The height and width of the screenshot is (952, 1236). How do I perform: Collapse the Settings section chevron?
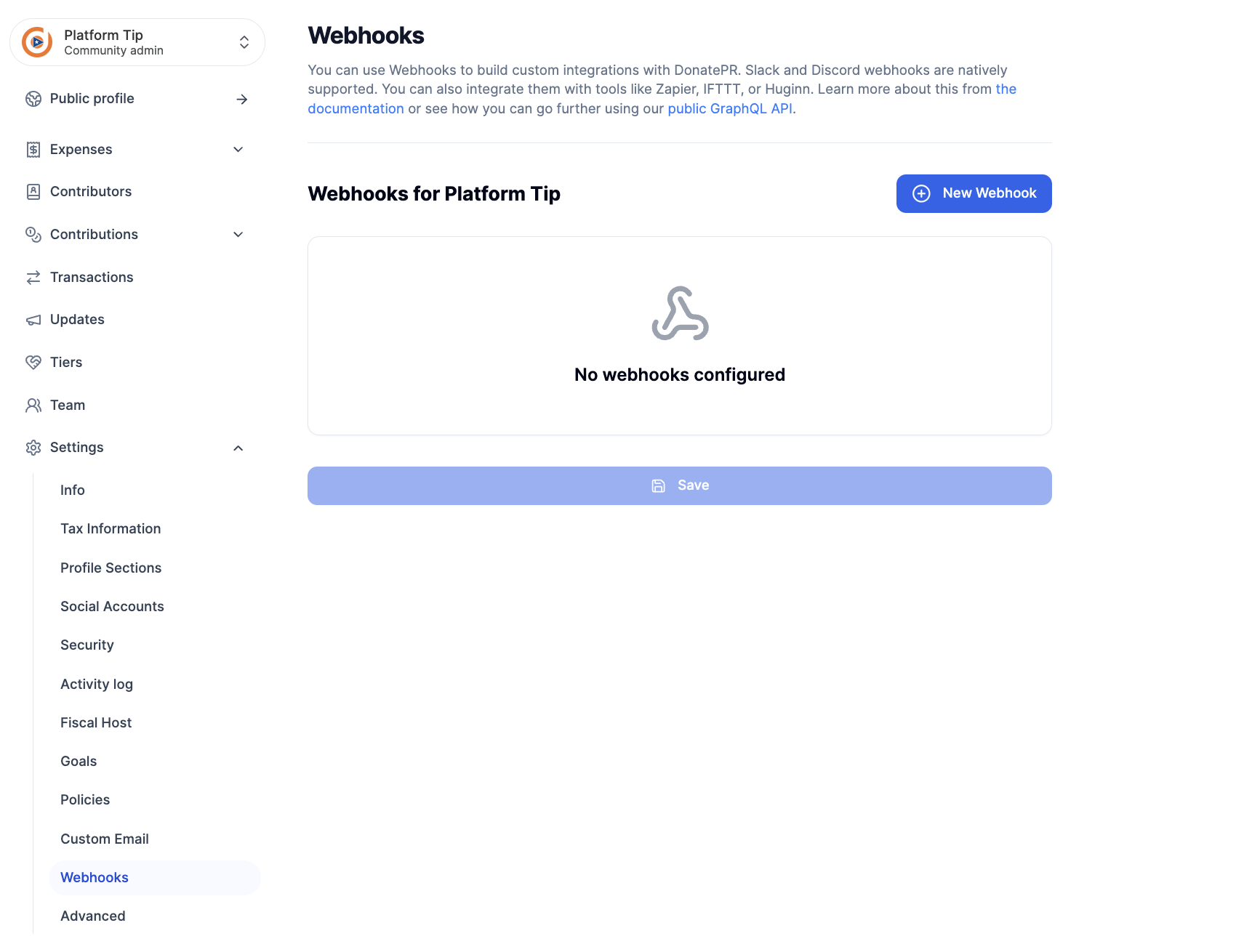coord(238,448)
